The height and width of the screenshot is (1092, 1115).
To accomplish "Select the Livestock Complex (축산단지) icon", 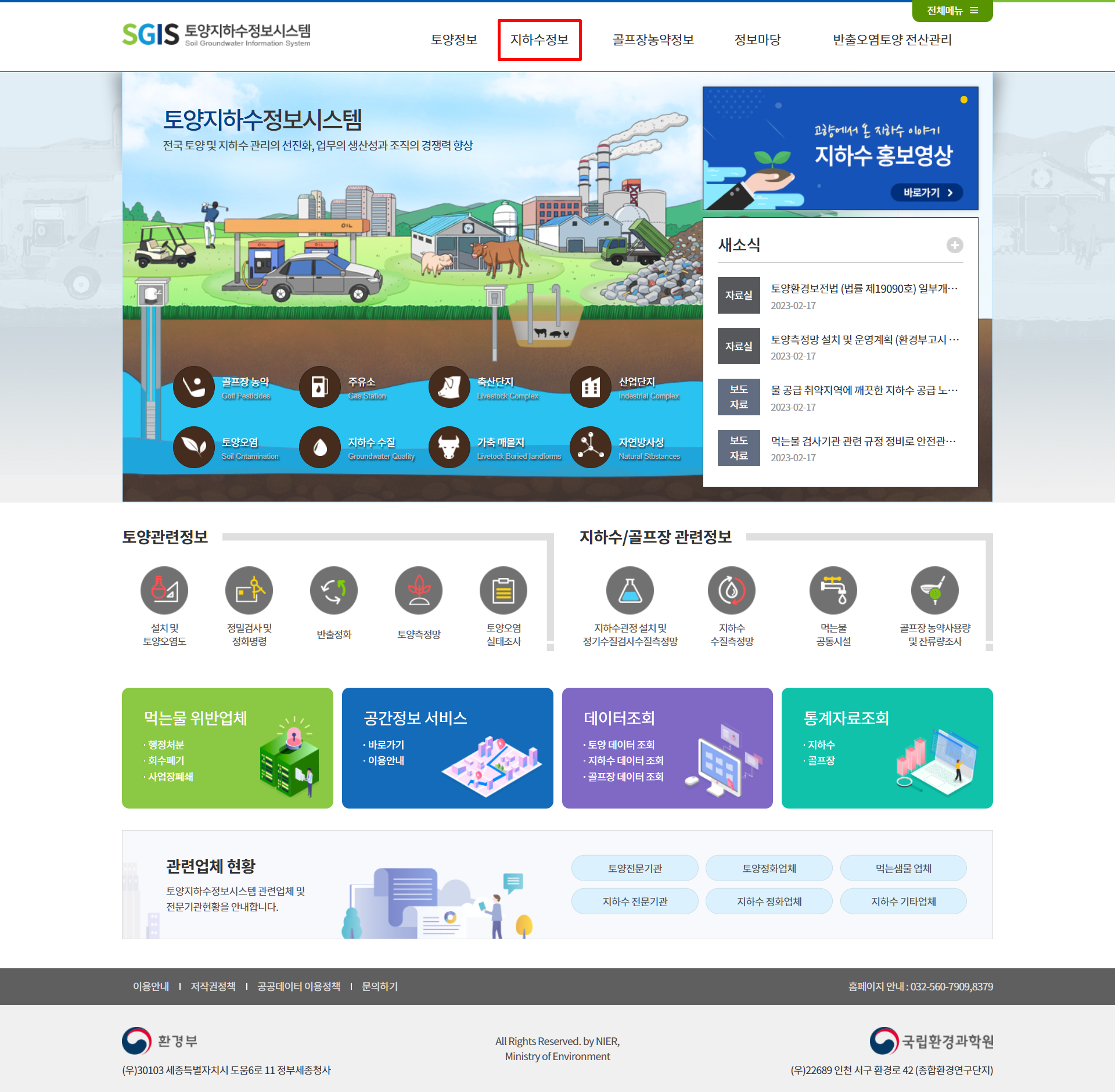I will pos(449,387).
